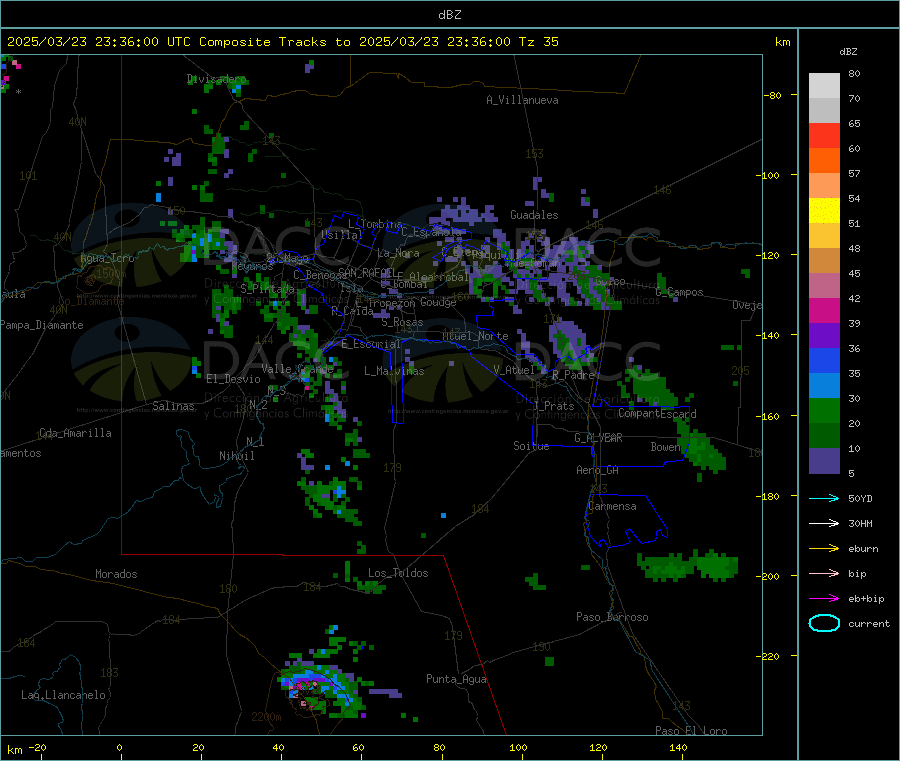Click the 0 km horizontal axis tick
The height and width of the screenshot is (761, 900).
click(119, 747)
